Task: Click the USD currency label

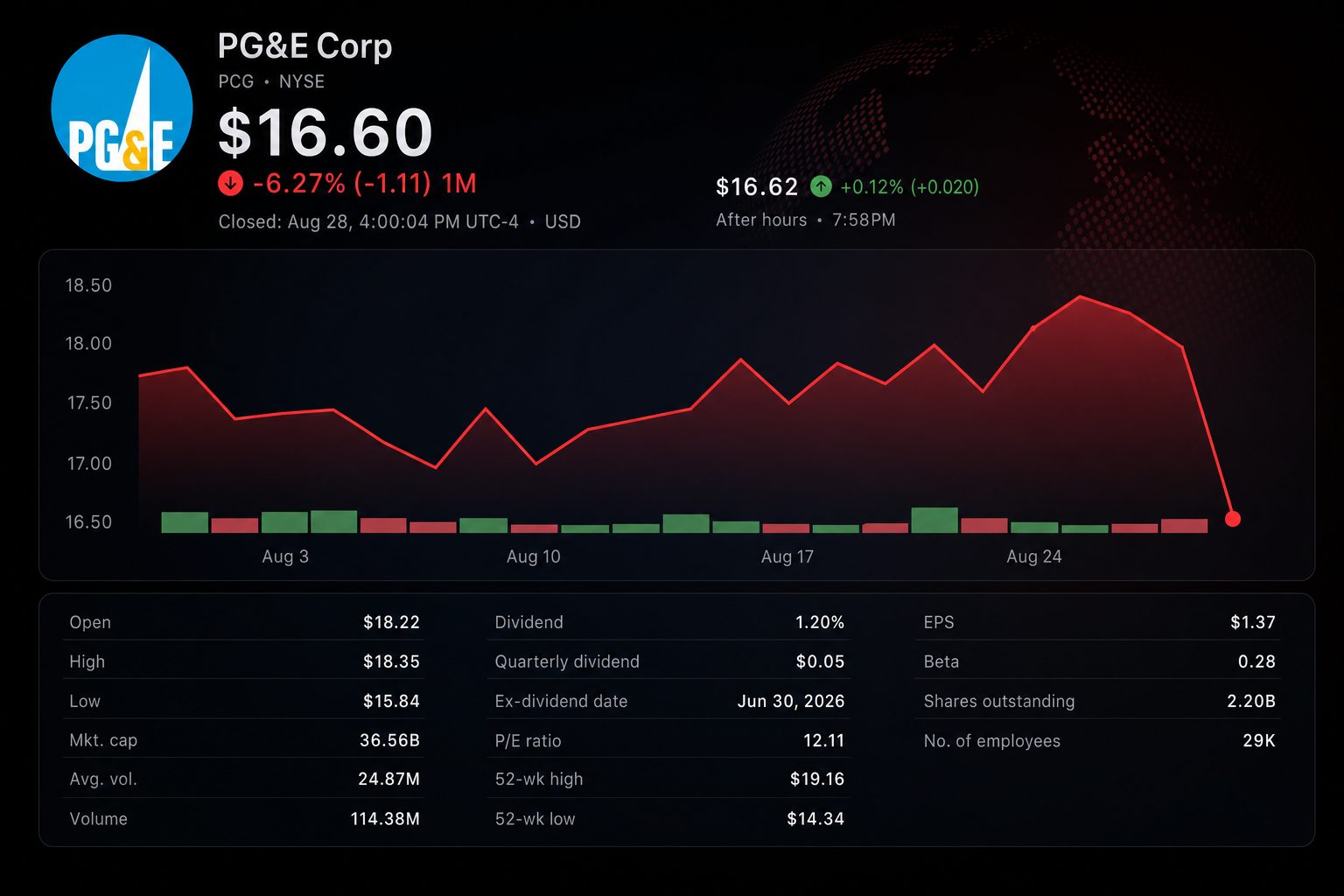Action: pyautogui.click(x=563, y=221)
